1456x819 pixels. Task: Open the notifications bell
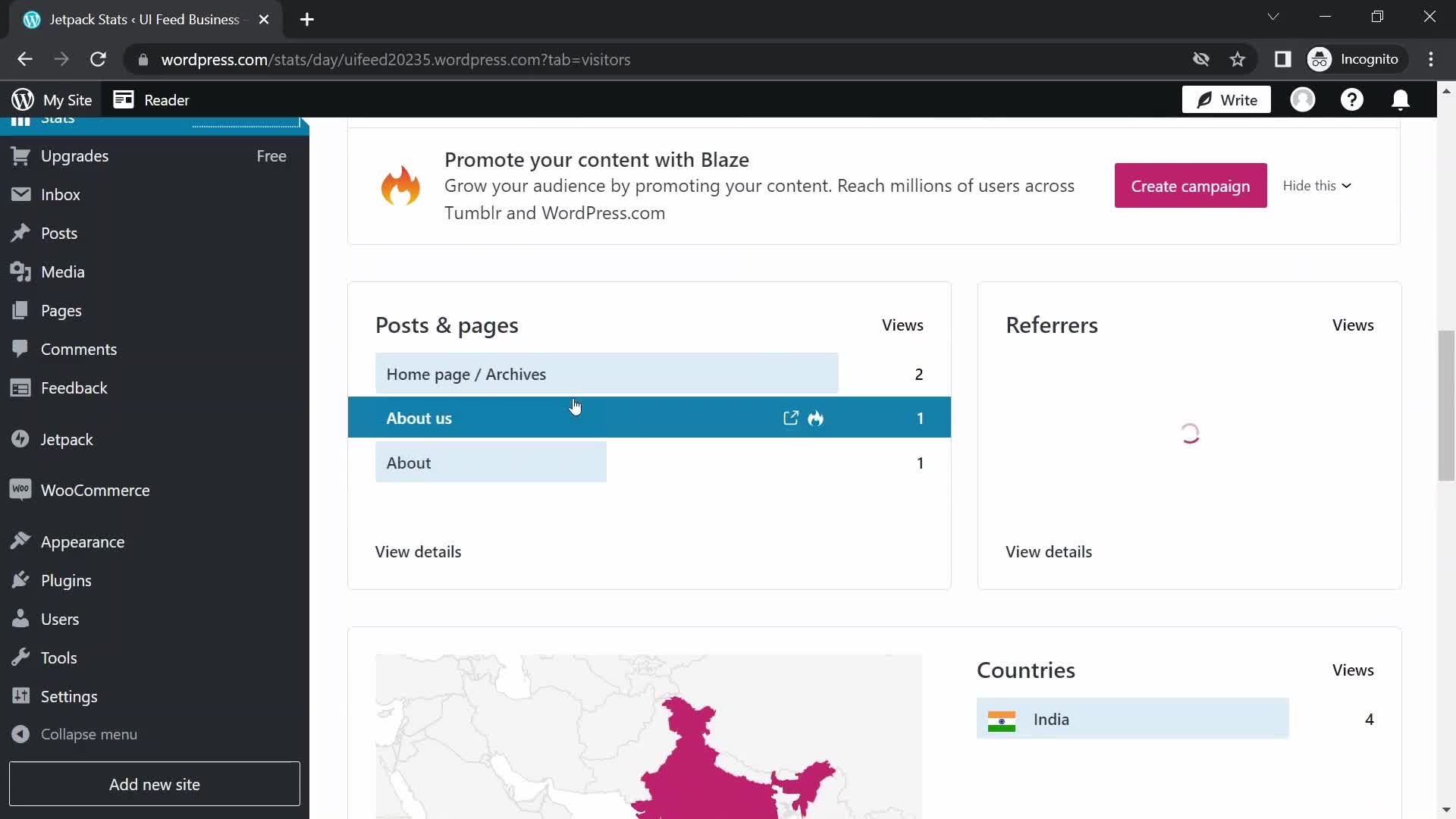(x=1401, y=100)
